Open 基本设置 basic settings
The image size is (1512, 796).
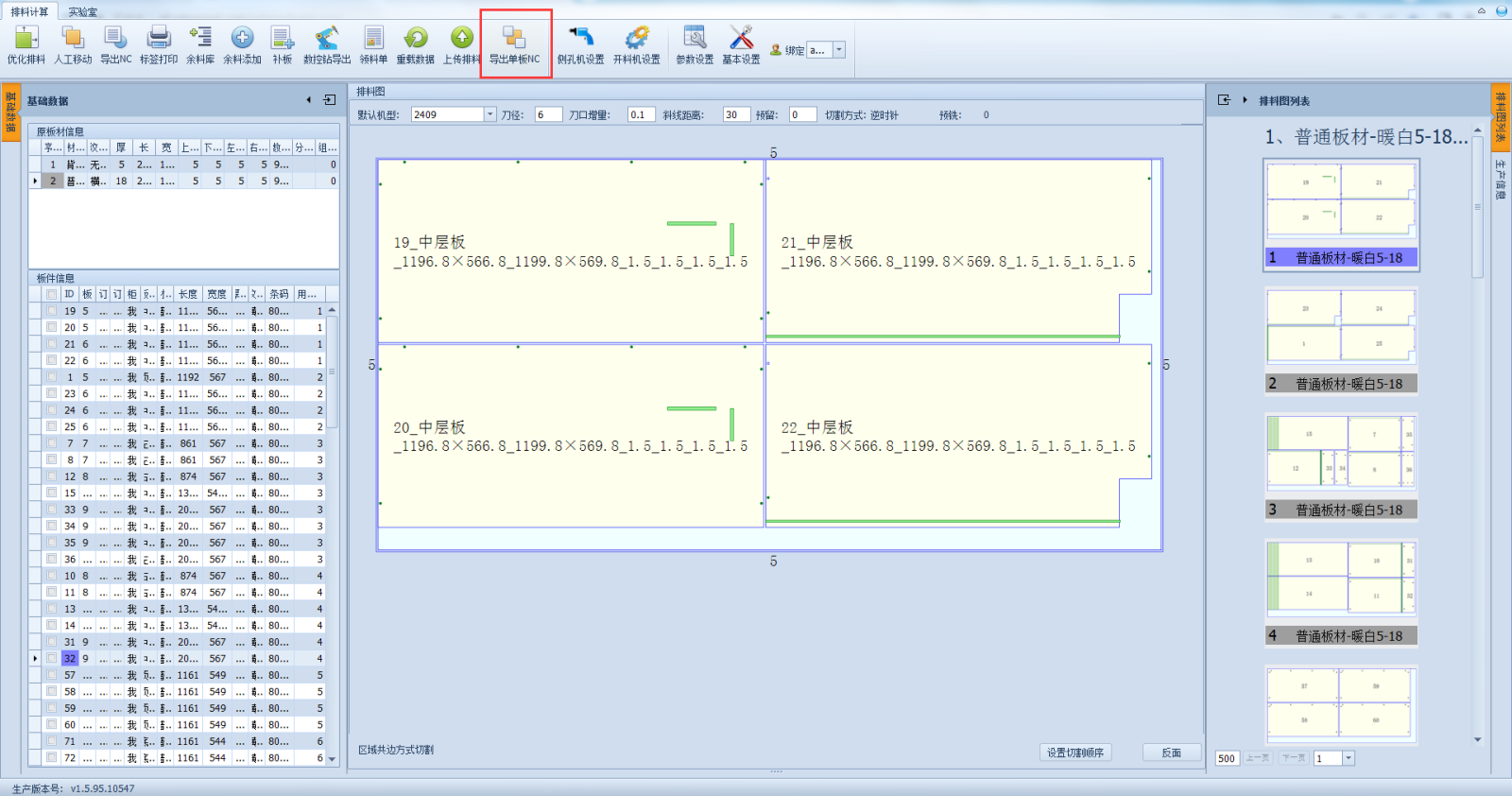point(742,44)
